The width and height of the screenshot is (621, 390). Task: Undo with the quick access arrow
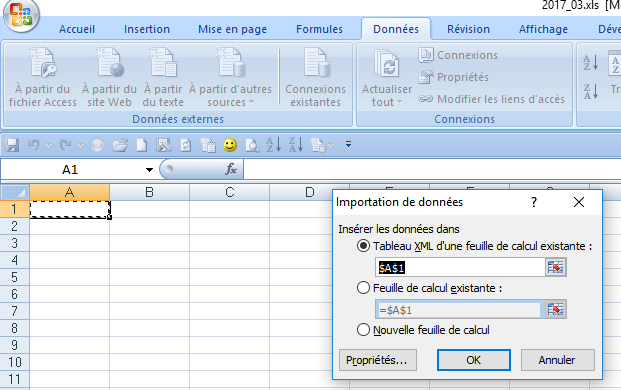click(34, 145)
